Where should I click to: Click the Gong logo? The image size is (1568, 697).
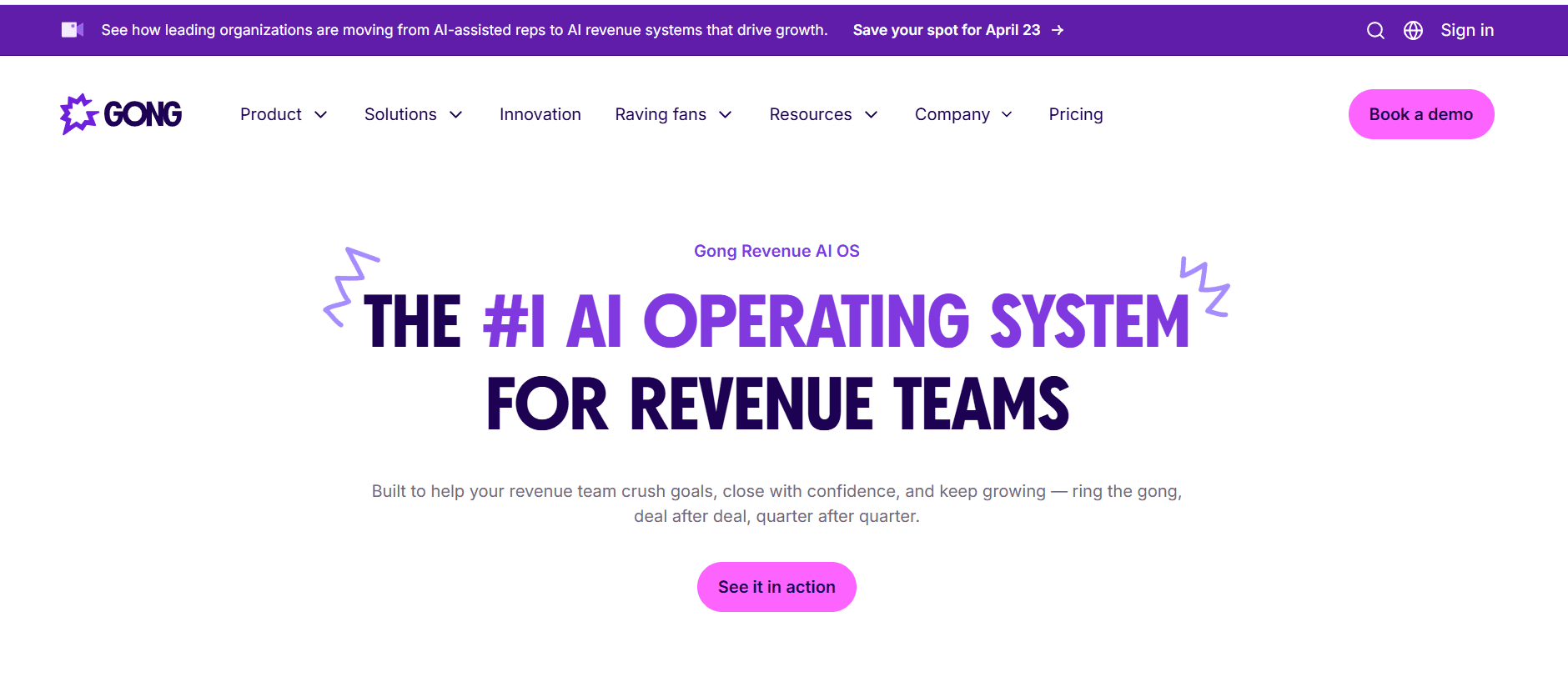point(121,114)
